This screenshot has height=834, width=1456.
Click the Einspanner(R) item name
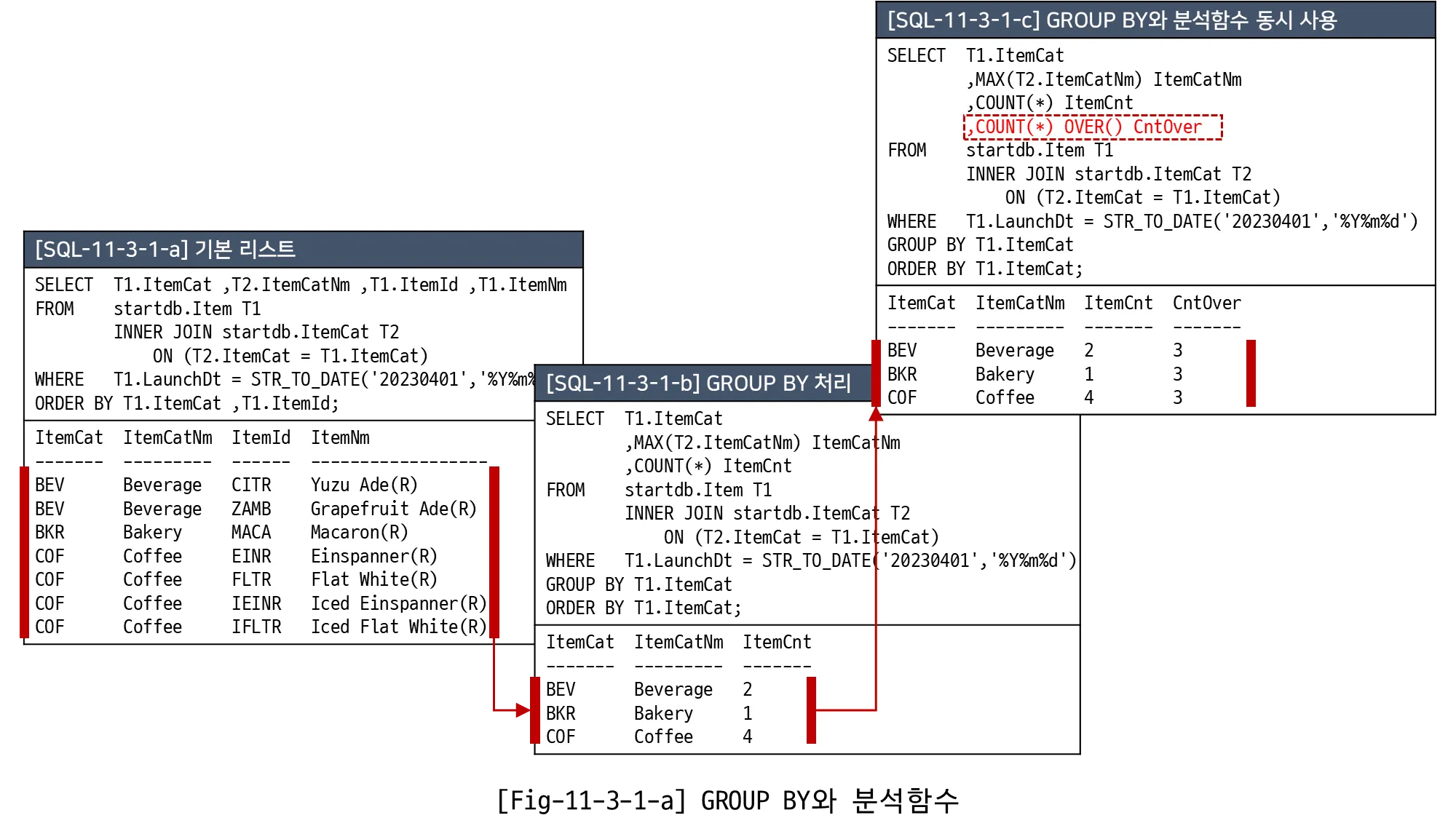click(x=373, y=556)
